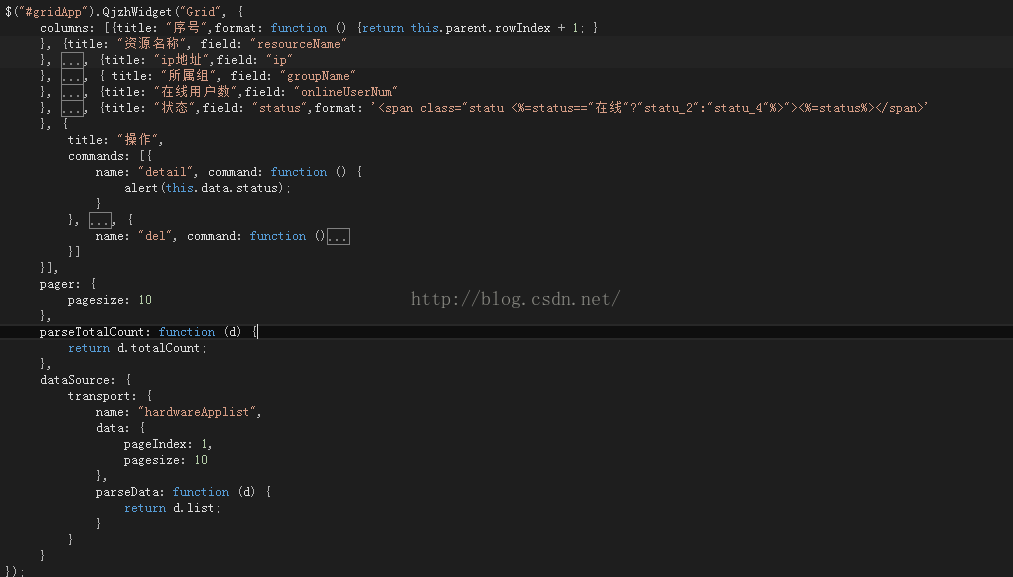This screenshot has height=577, width=1013.
Task: Click d.list in the return statement
Action: [193, 509]
